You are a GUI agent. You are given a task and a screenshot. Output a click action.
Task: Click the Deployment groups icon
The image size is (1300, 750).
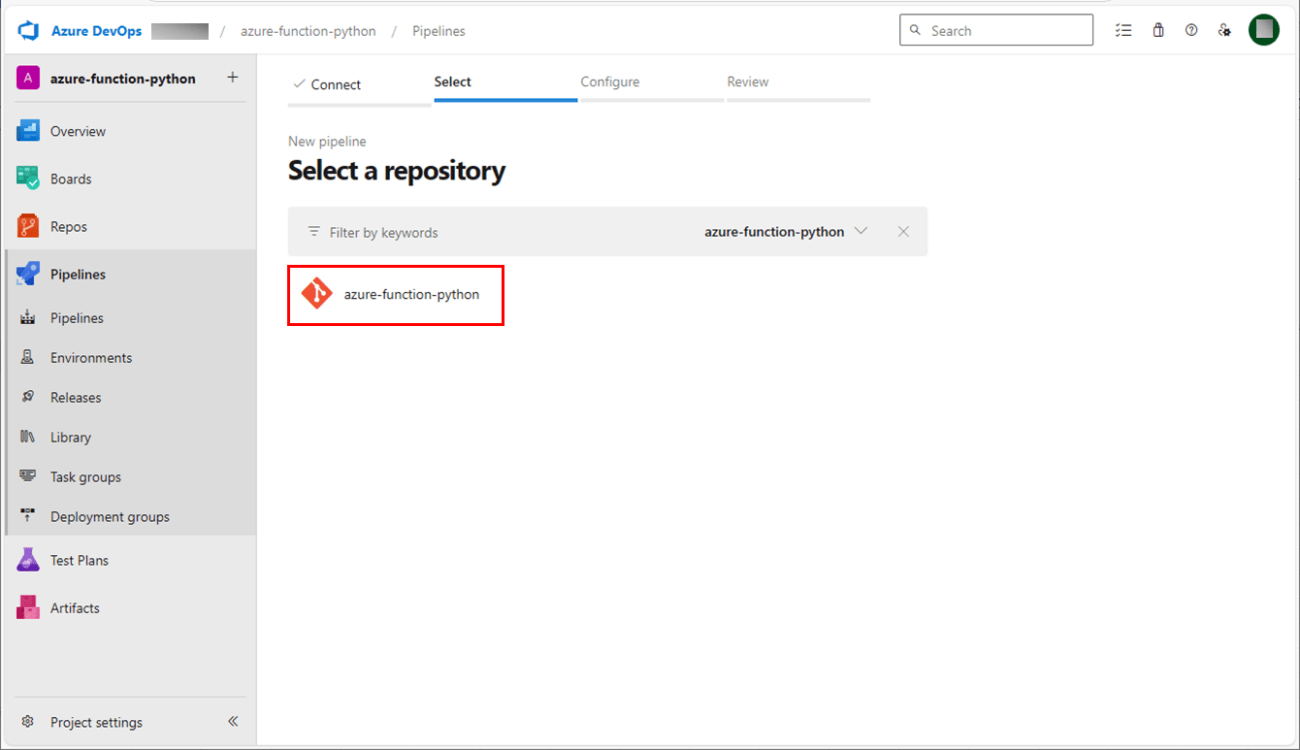point(28,517)
